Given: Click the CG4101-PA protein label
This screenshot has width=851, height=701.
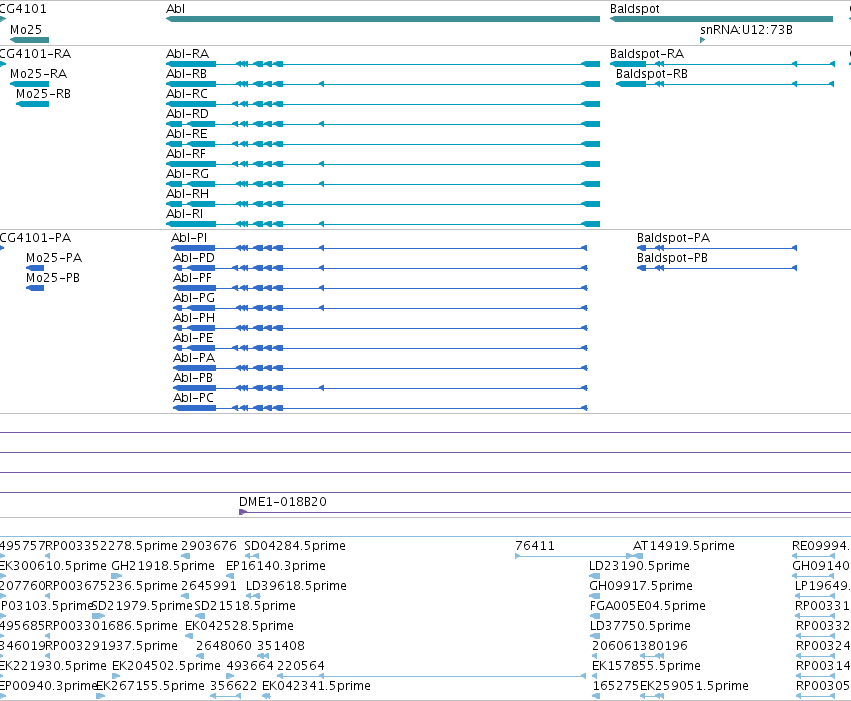Looking at the screenshot, I should point(35,238).
